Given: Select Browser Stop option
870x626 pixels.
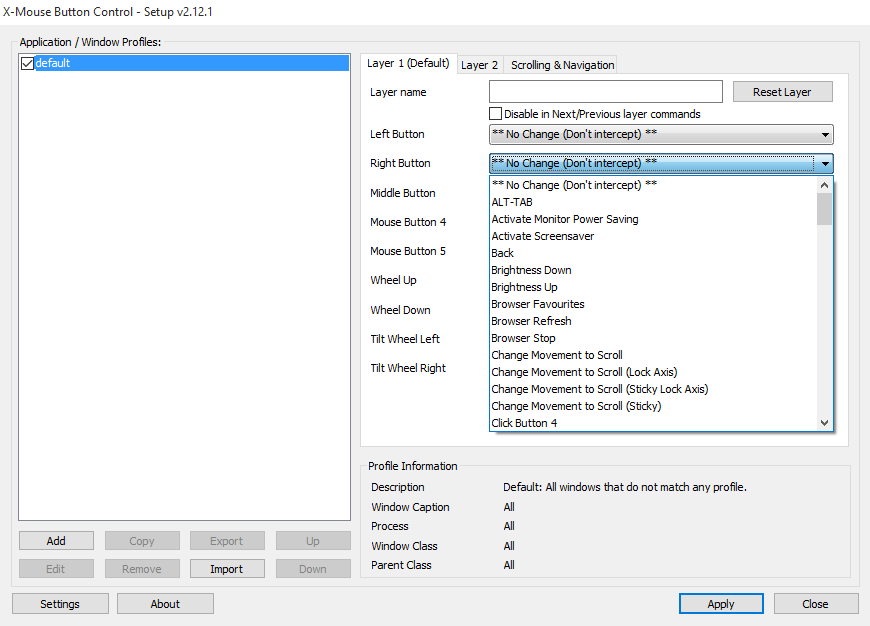Looking at the screenshot, I should pyautogui.click(x=654, y=338).
